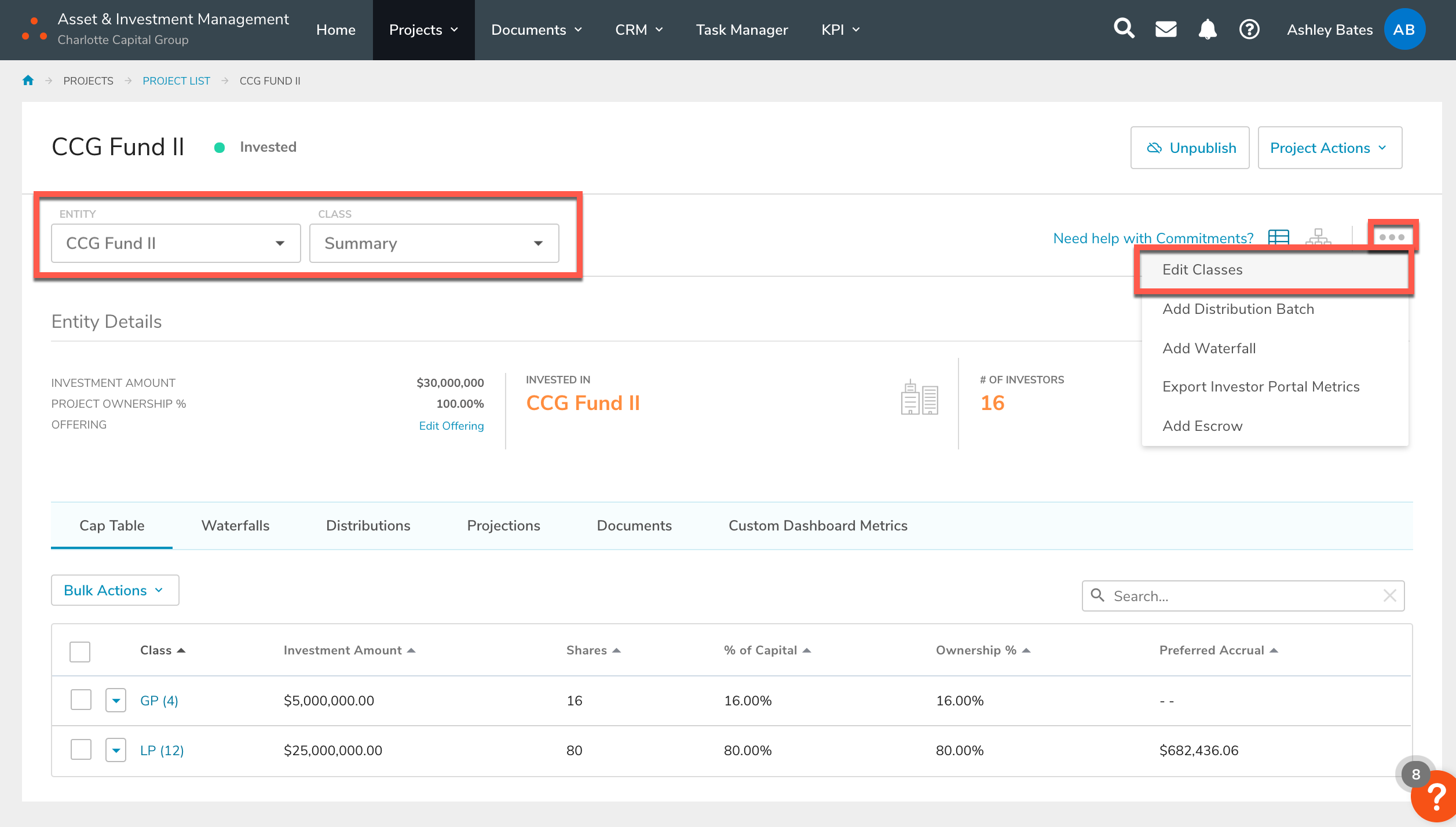Click the search magnifier icon in header

click(x=1124, y=29)
